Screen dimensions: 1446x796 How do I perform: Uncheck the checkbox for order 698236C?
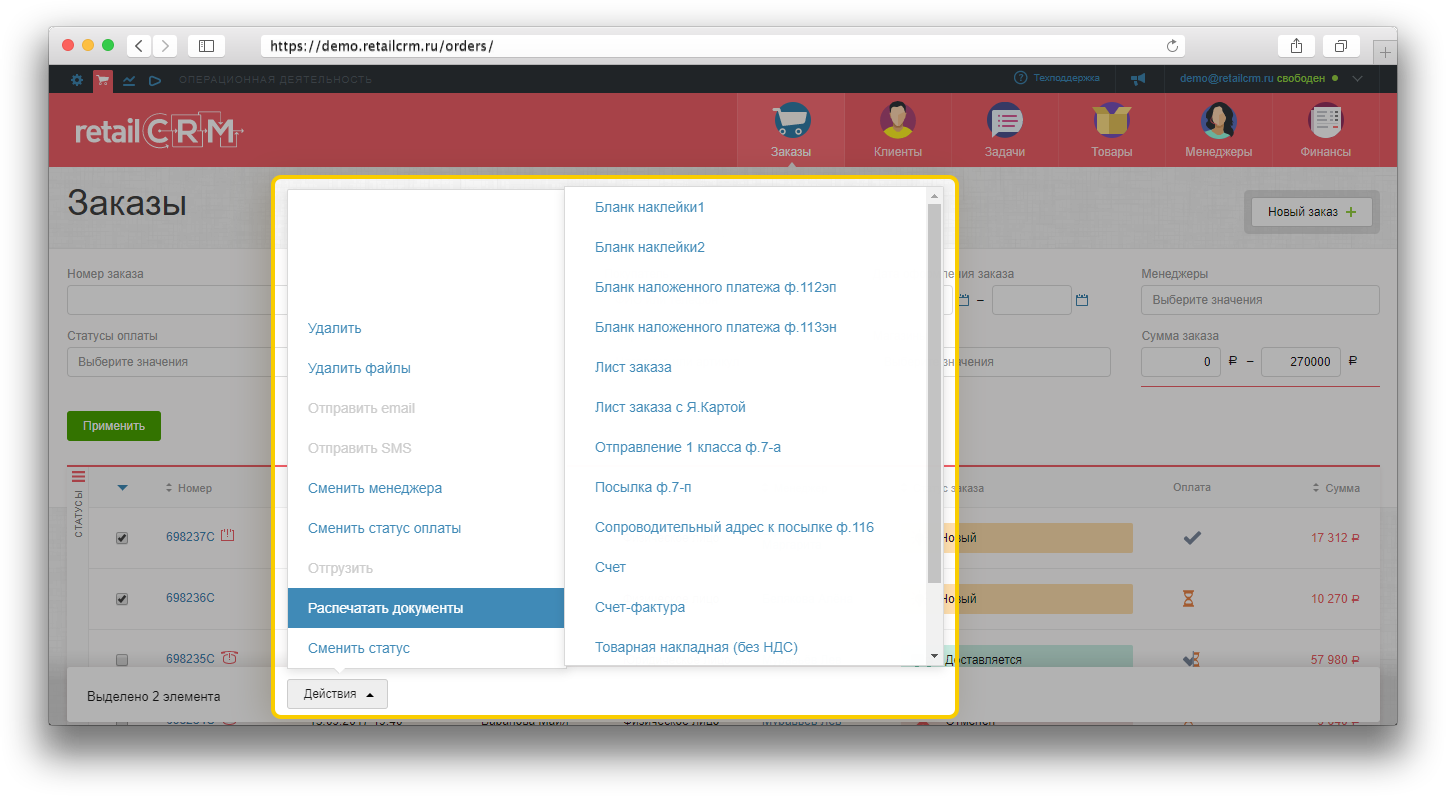122,599
